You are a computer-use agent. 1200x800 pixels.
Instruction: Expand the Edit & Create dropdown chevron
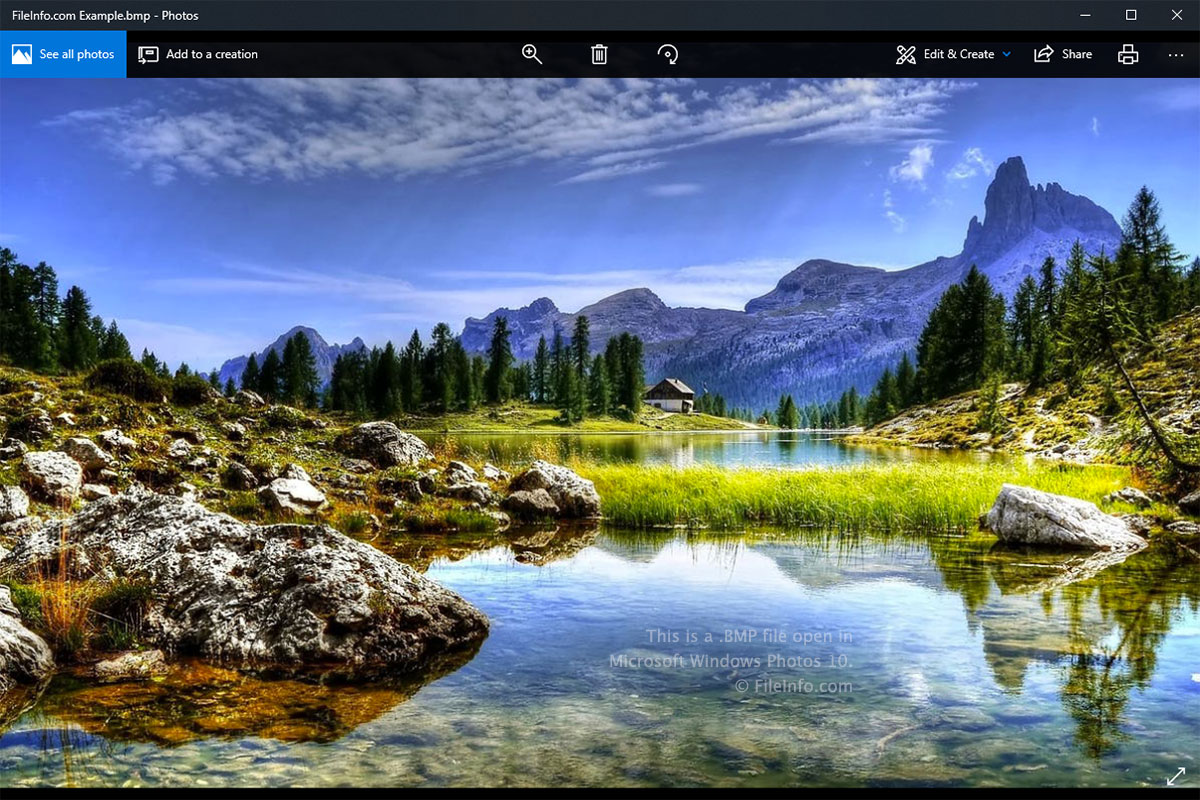[1006, 54]
